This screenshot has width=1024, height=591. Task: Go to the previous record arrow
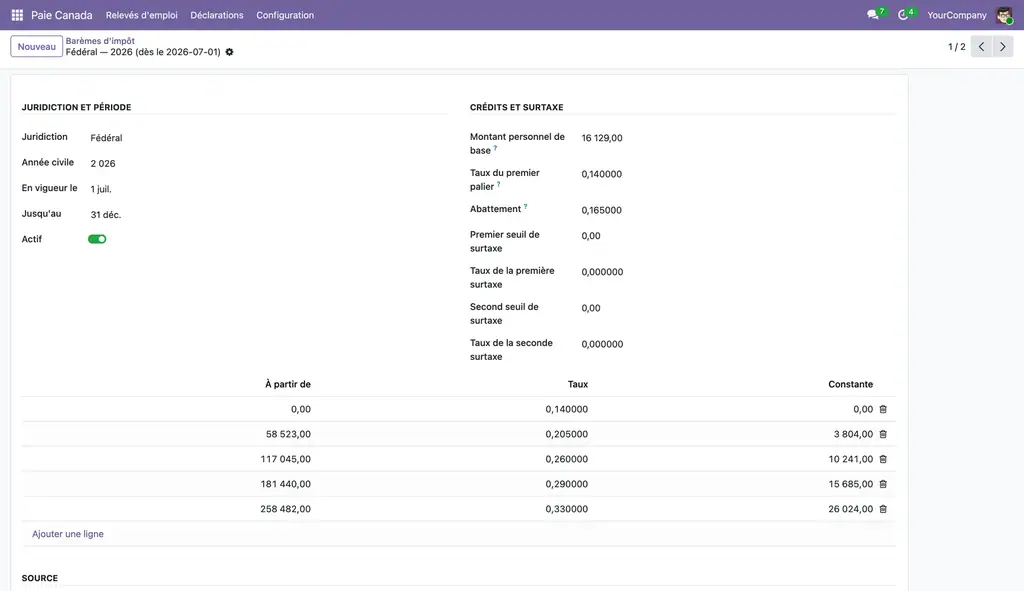981,47
